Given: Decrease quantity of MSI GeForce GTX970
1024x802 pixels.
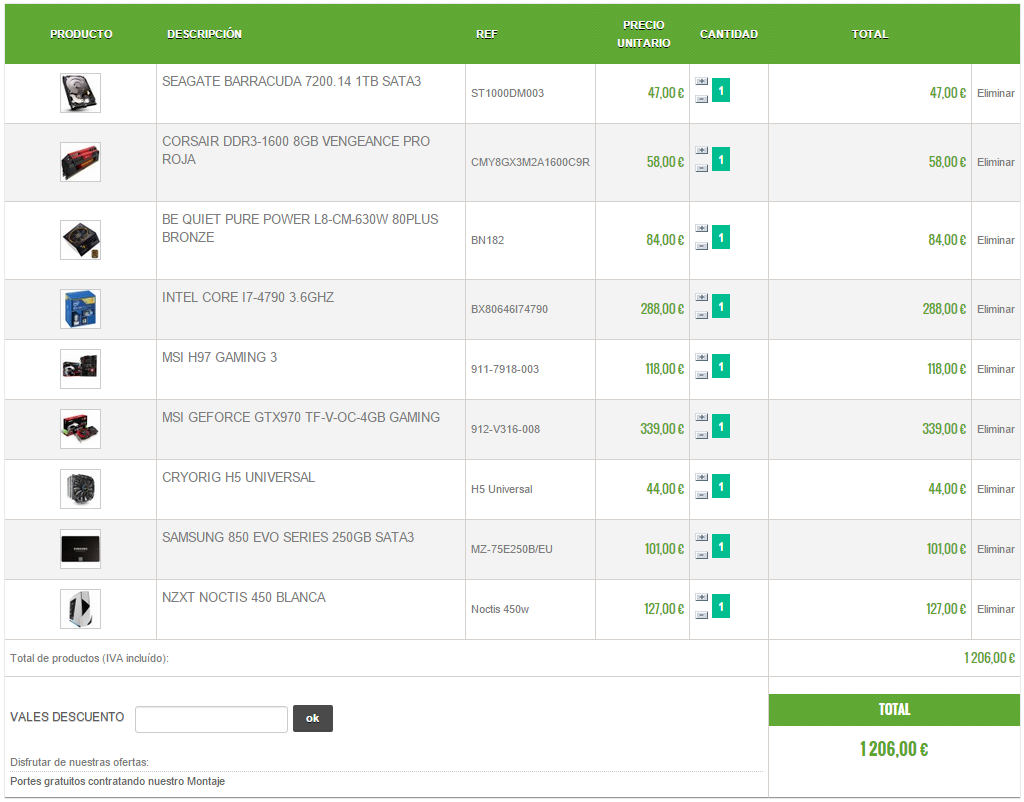Looking at the screenshot, I should click(701, 436).
